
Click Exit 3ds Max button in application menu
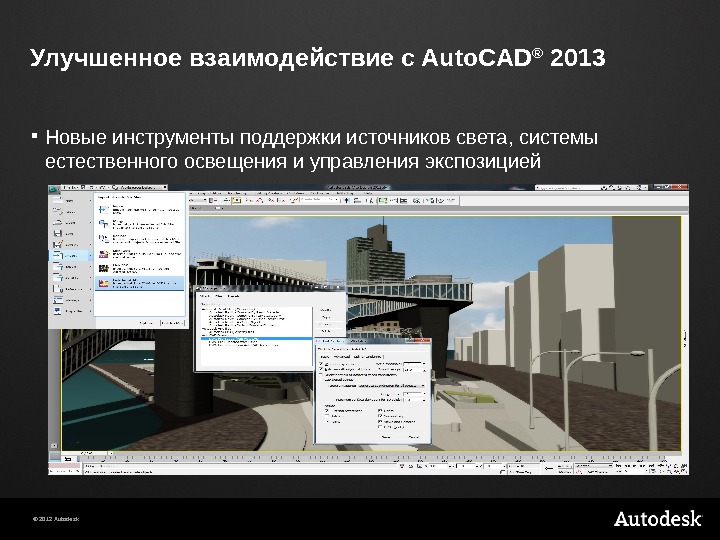173,323
